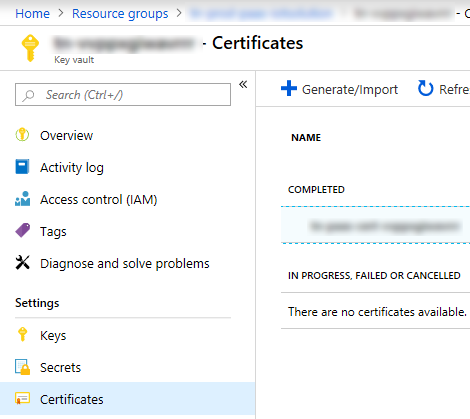Collapse the sidebar with double chevron
This screenshot has height=419, width=470.
click(243, 84)
